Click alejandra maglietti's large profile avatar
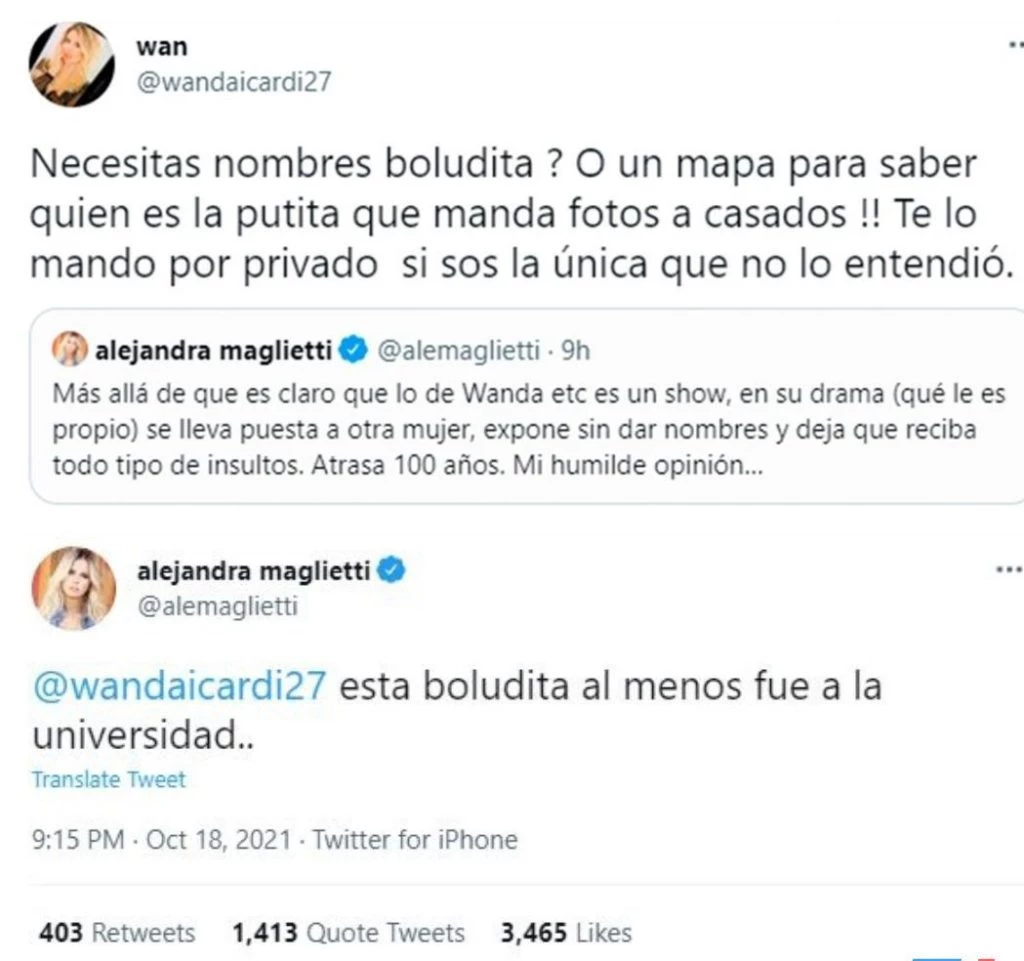This screenshot has height=961, width=1024. pyautogui.click(x=74, y=588)
